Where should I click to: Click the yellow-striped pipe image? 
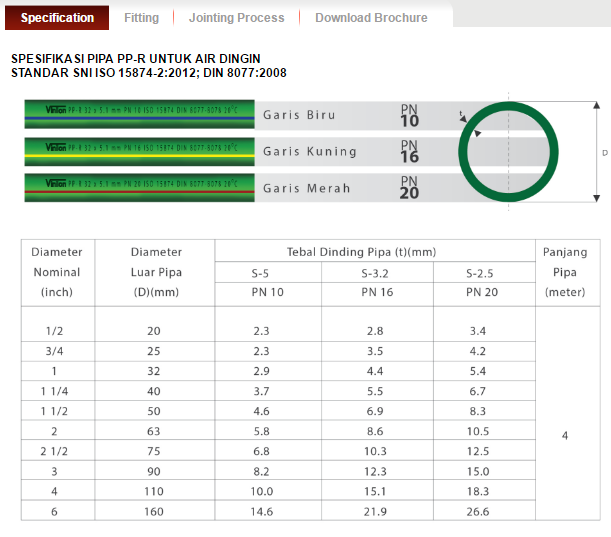click(139, 151)
